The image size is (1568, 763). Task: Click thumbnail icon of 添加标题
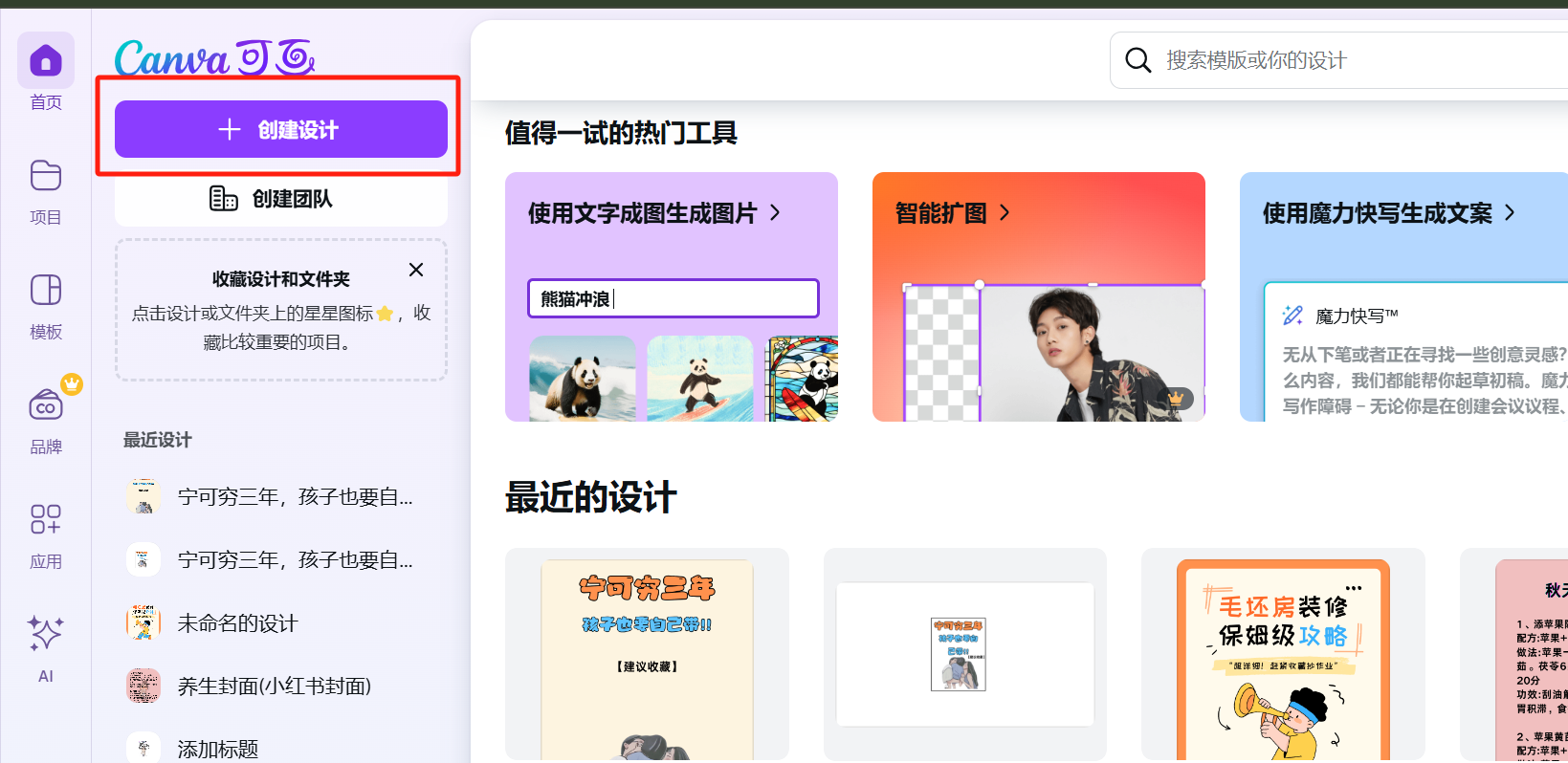click(144, 749)
